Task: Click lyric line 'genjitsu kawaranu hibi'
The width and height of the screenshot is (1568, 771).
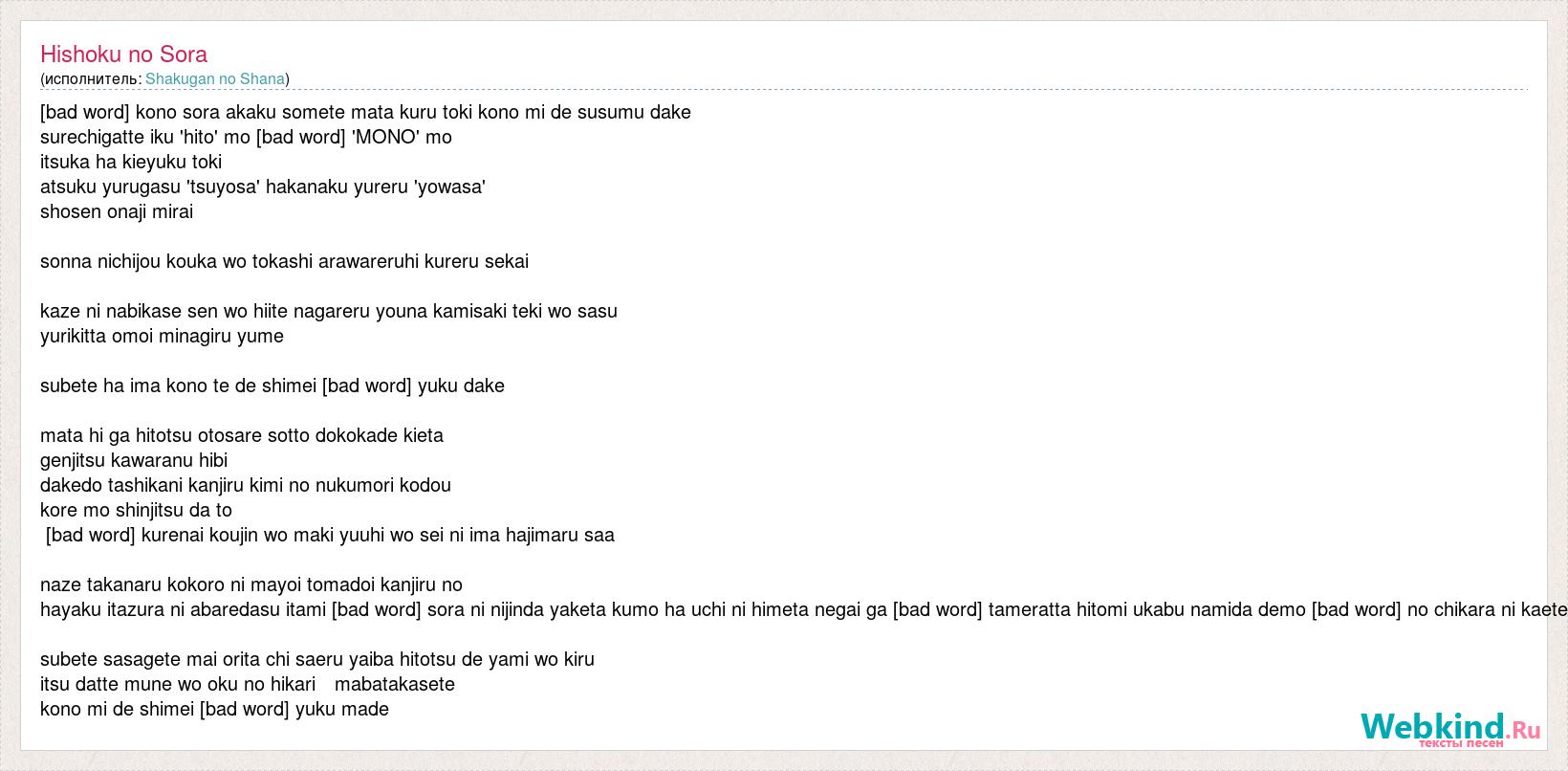Action: tap(134, 460)
